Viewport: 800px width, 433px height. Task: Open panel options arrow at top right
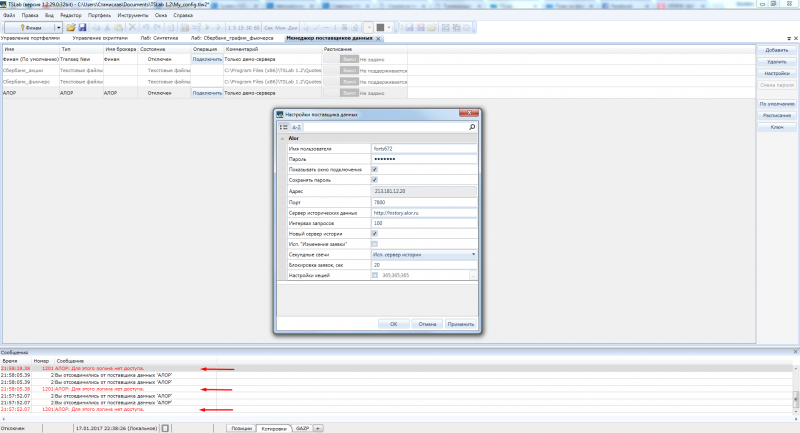789,39
